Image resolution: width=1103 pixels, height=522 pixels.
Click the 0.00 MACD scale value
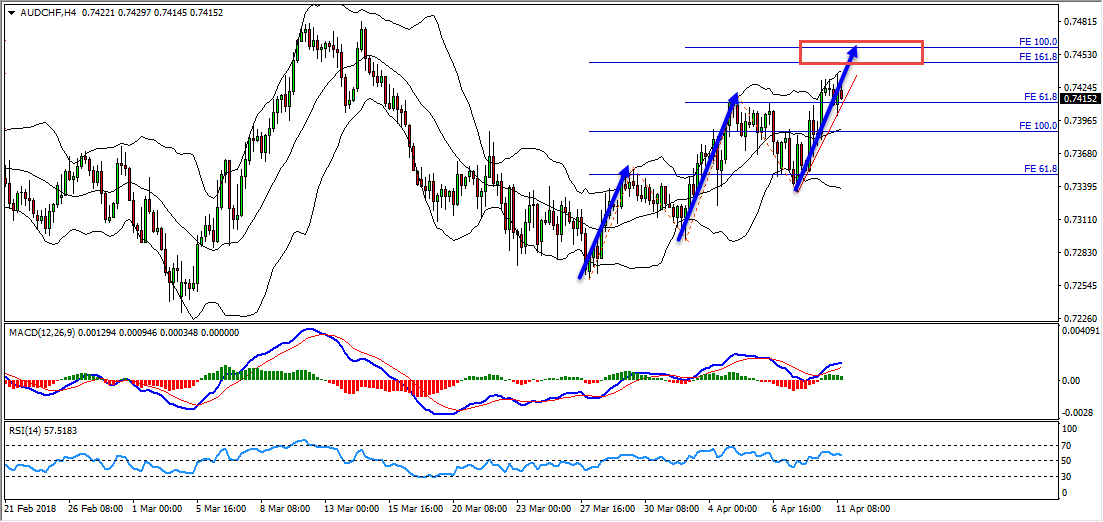(x=1071, y=381)
